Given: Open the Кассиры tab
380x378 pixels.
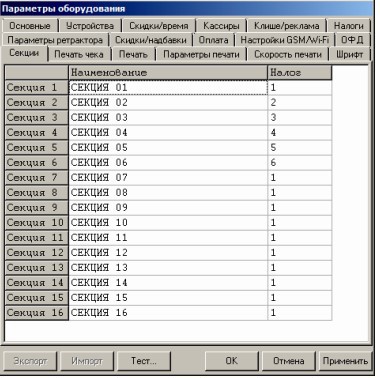Looking at the screenshot, I should coord(221,26).
